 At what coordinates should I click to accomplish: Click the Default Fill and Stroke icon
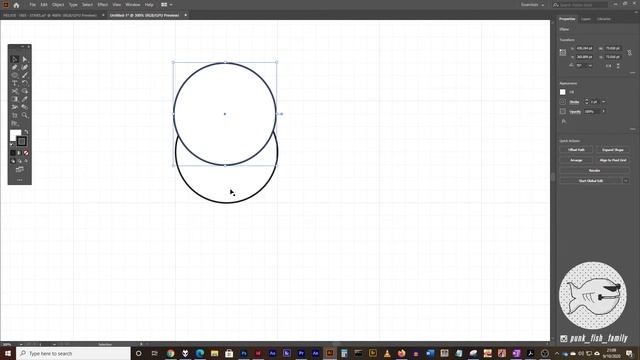(x=12, y=144)
